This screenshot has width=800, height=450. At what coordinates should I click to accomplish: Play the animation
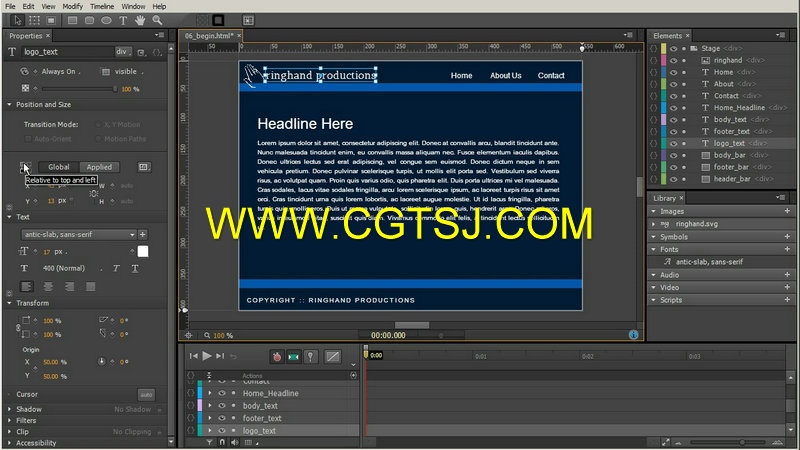click(207, 356)
